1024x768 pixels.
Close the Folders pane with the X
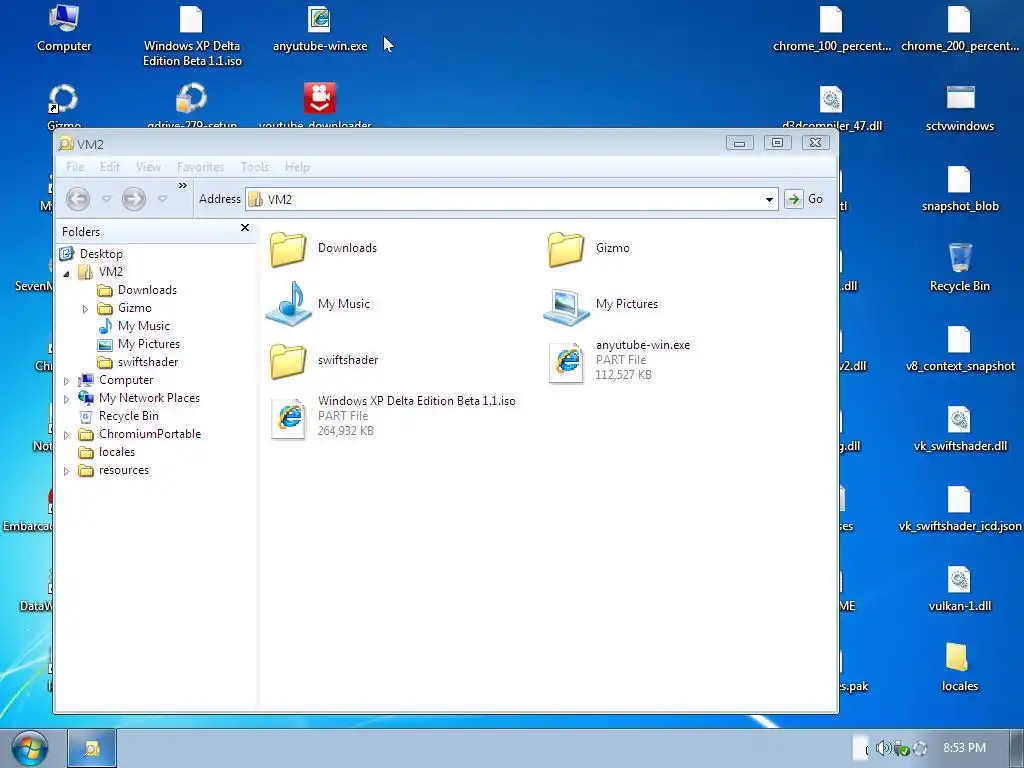(245, 227)
